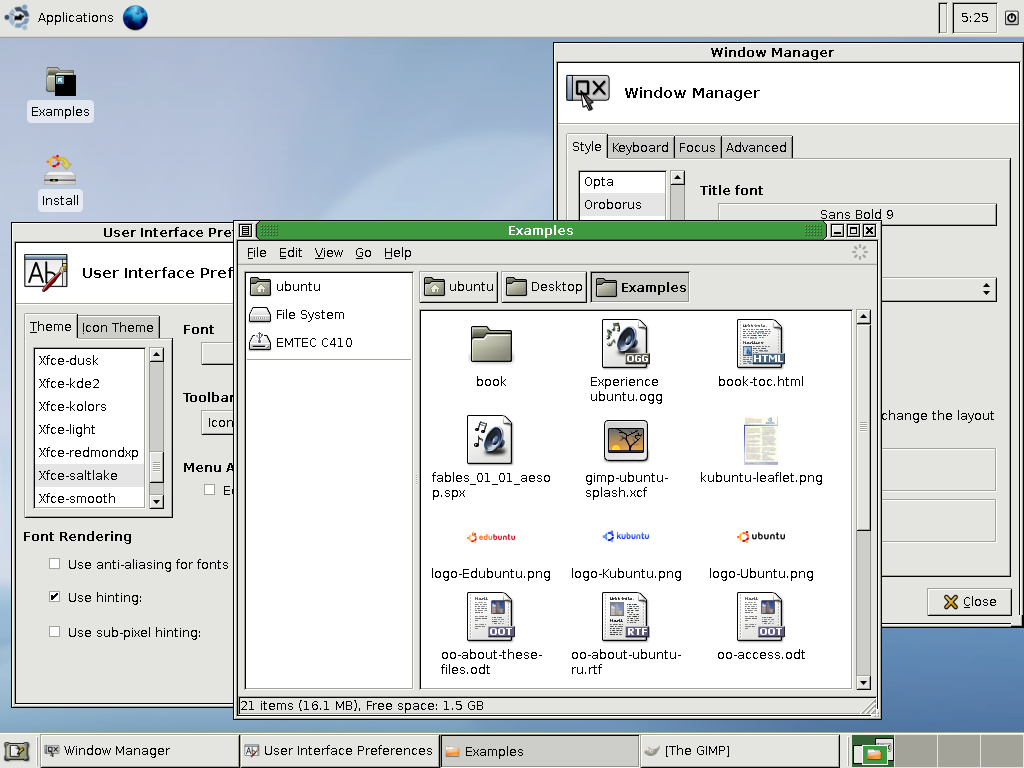This screenshot has width=1024, height=768.
Task: Go to Desktop in path bar
Action: (x=544, y=287)
